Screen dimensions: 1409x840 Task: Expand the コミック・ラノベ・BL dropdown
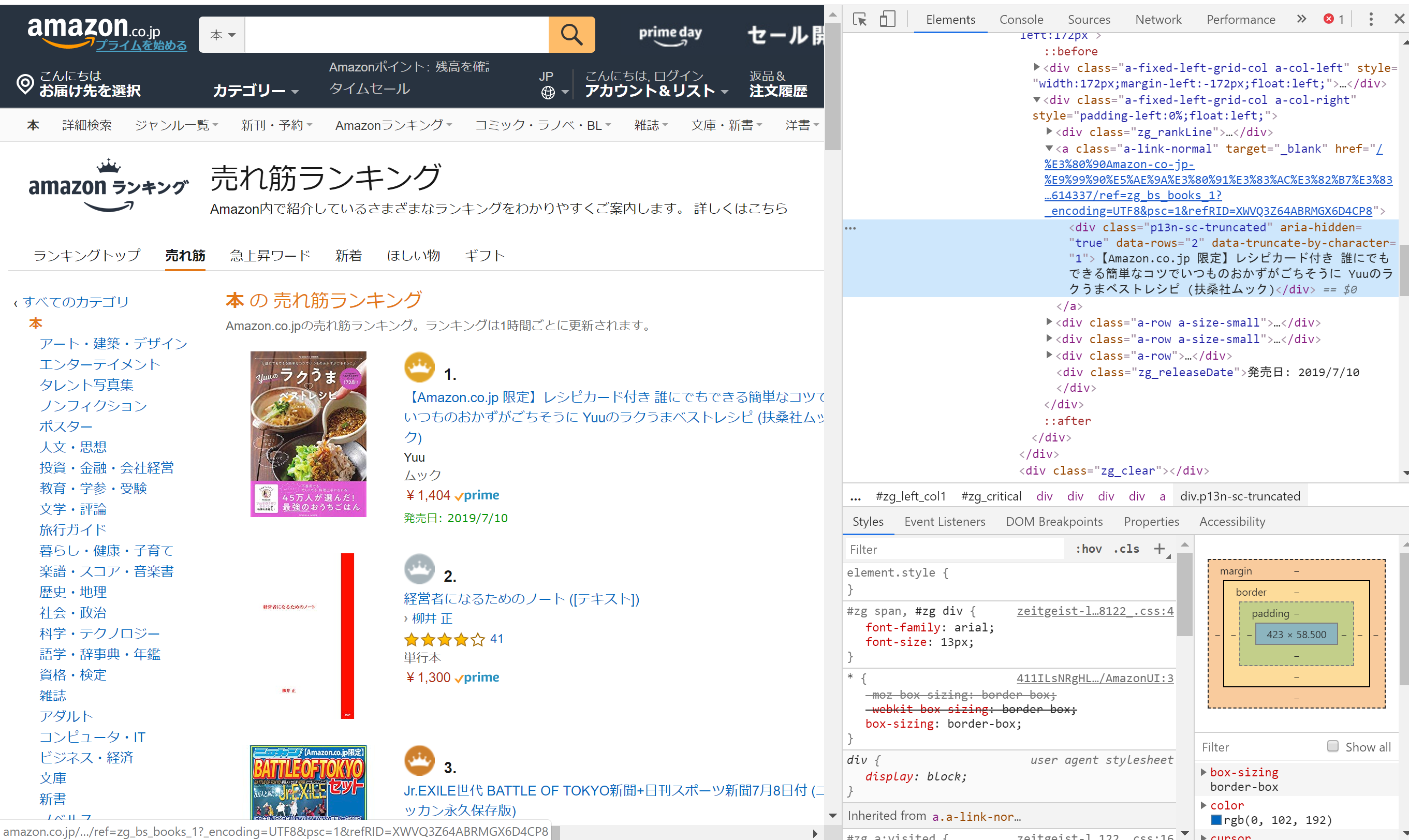(x=542, y=125)
